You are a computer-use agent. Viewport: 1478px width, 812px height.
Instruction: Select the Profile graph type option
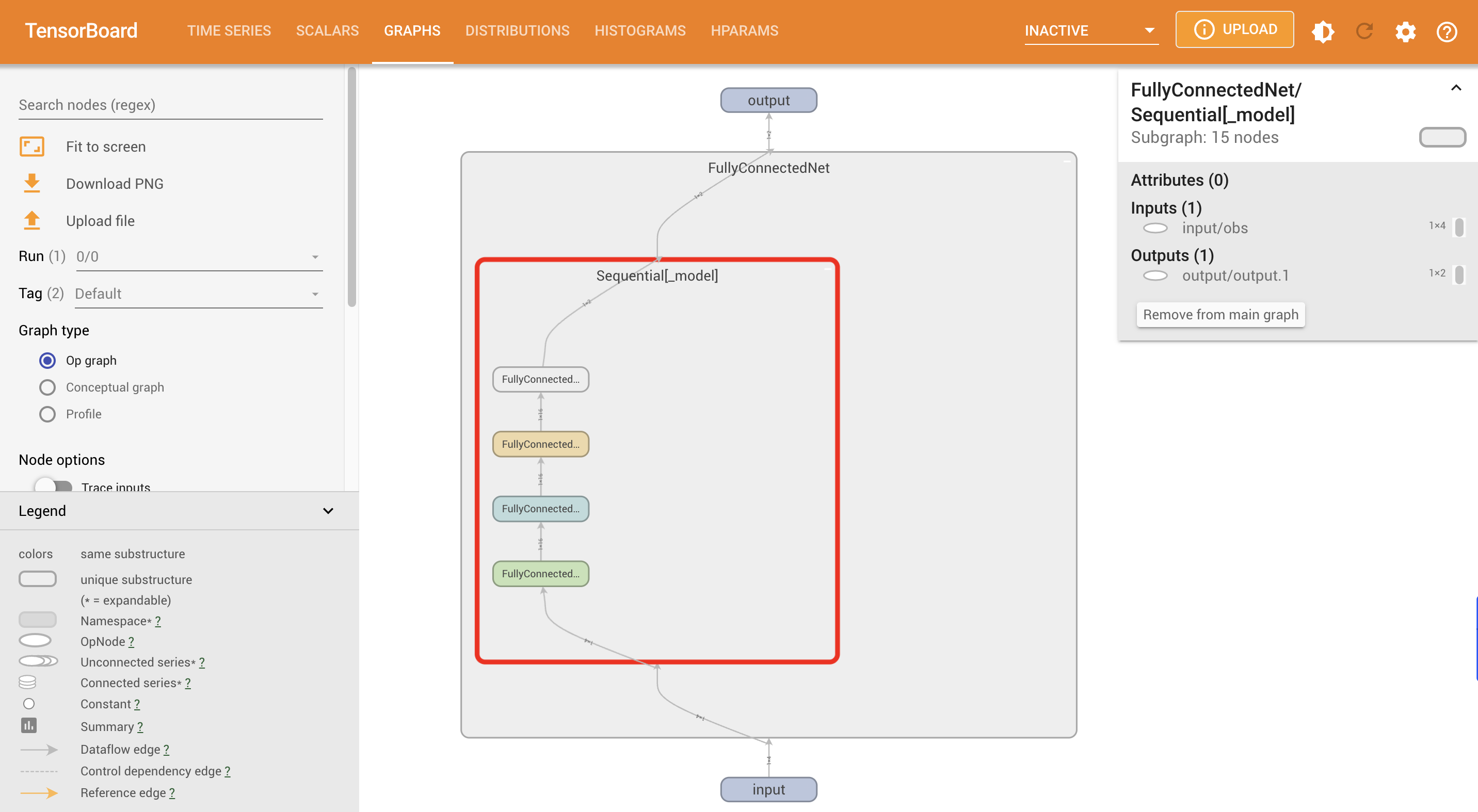click(x=47, y=414)
